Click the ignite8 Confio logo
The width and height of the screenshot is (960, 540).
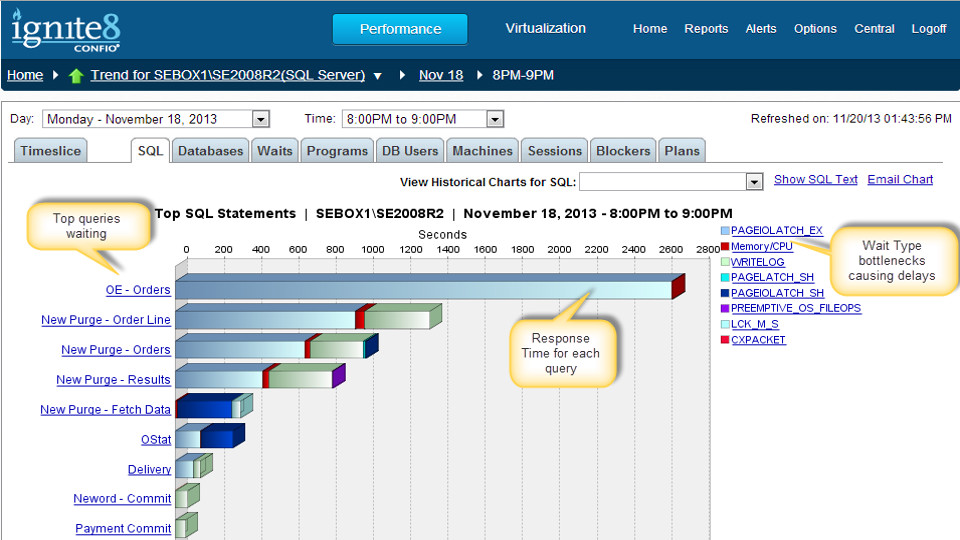66,30
